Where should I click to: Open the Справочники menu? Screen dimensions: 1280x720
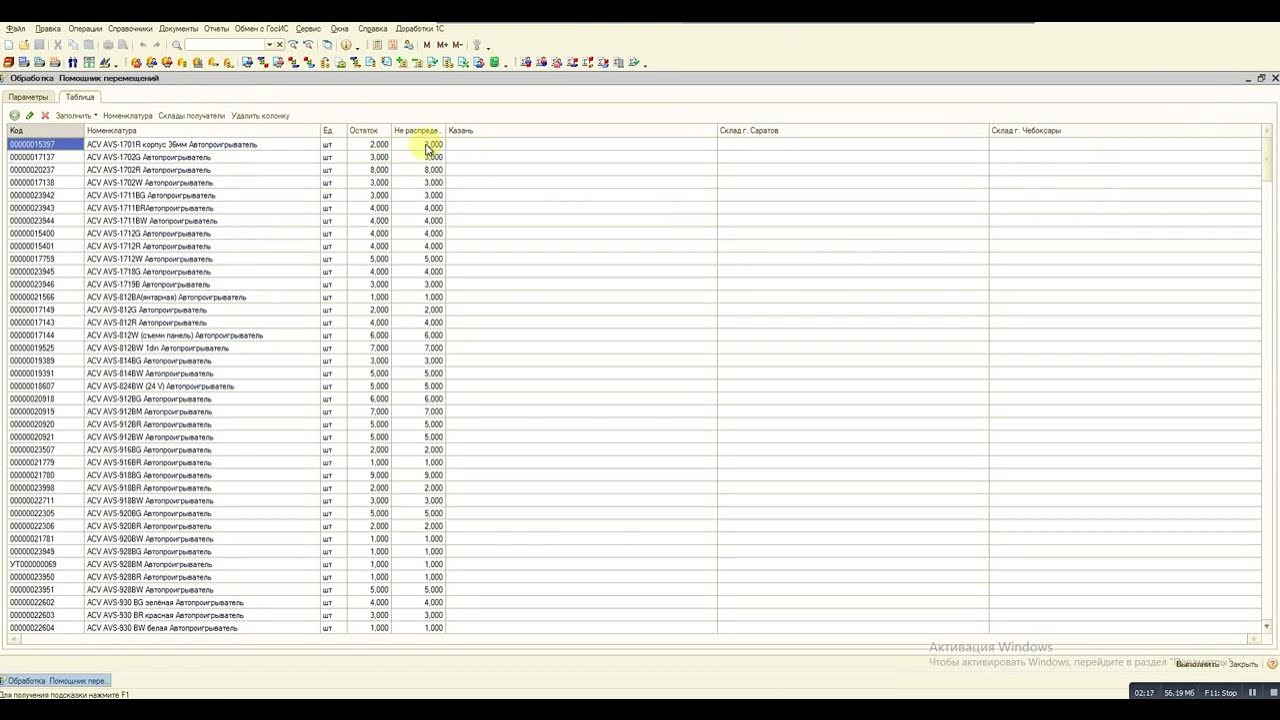click(130, 29)
